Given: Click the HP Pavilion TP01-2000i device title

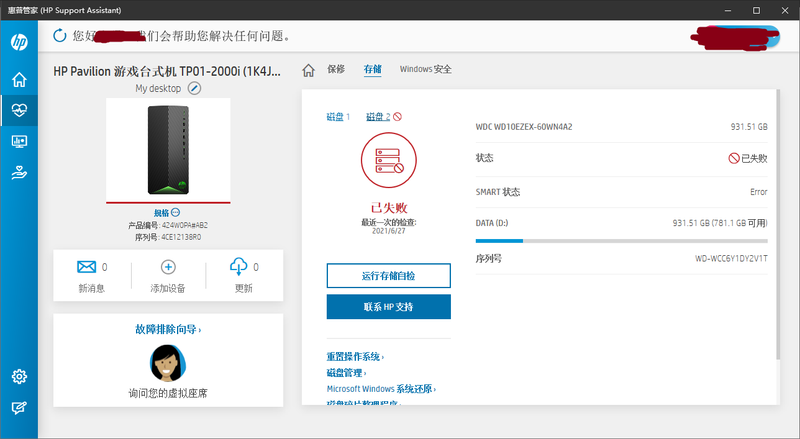Looking at the screenshot, I should coord(167,71).
